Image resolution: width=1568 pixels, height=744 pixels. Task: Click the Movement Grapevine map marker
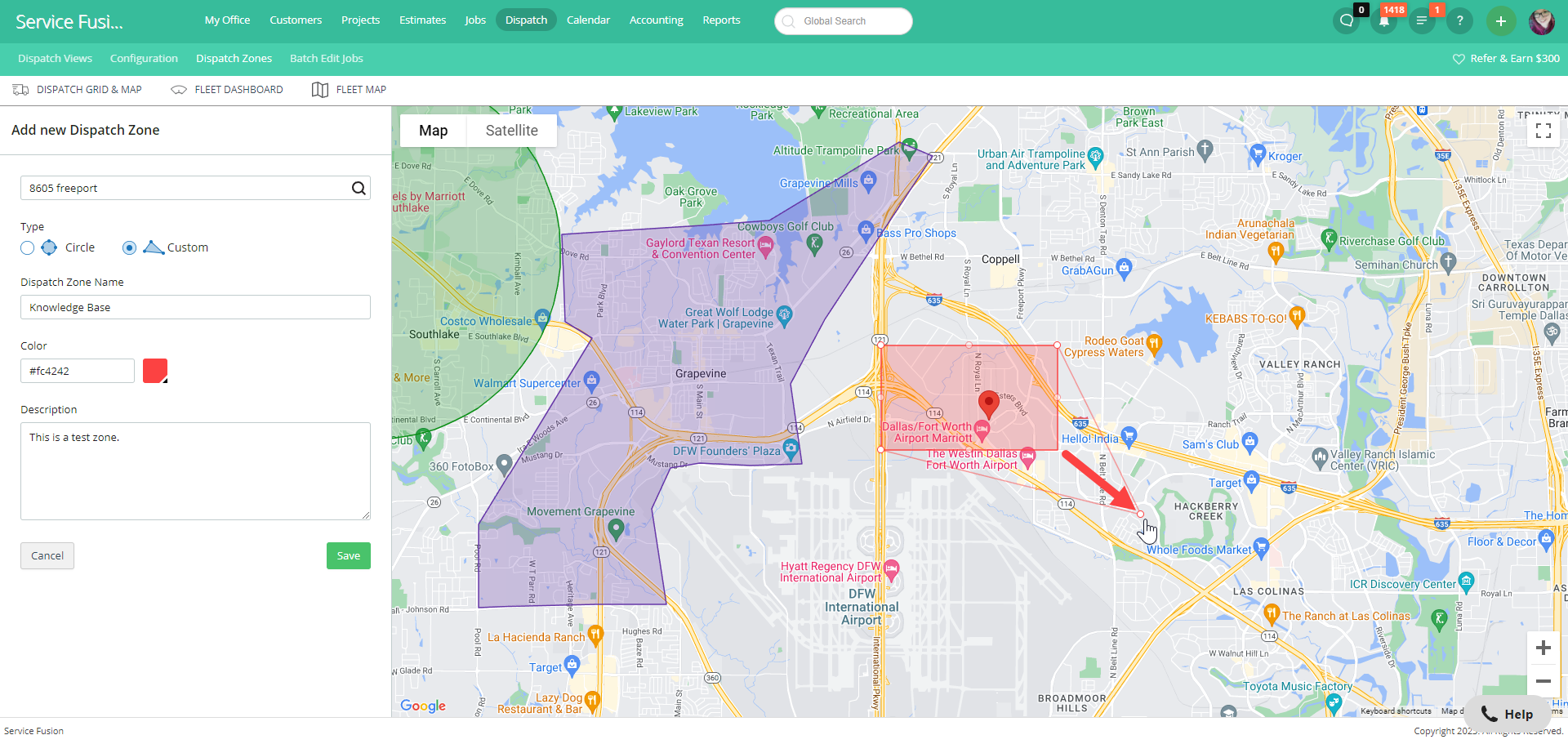click(x=617, y=530)
